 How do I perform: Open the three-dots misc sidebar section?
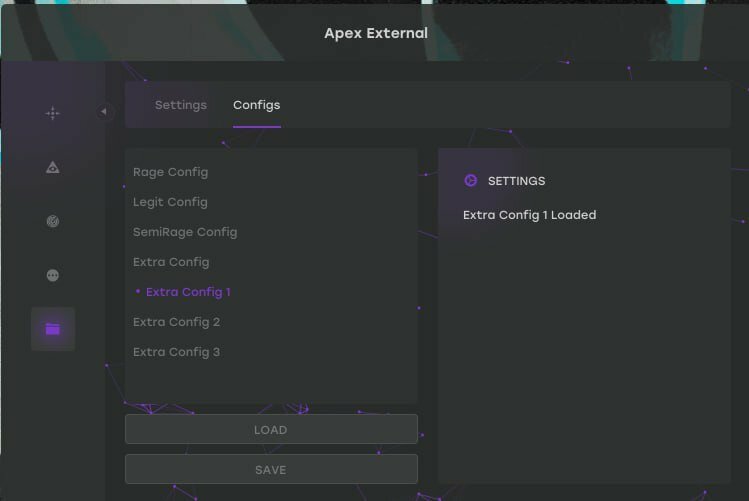pyautogui.click(x=53, y=275)
